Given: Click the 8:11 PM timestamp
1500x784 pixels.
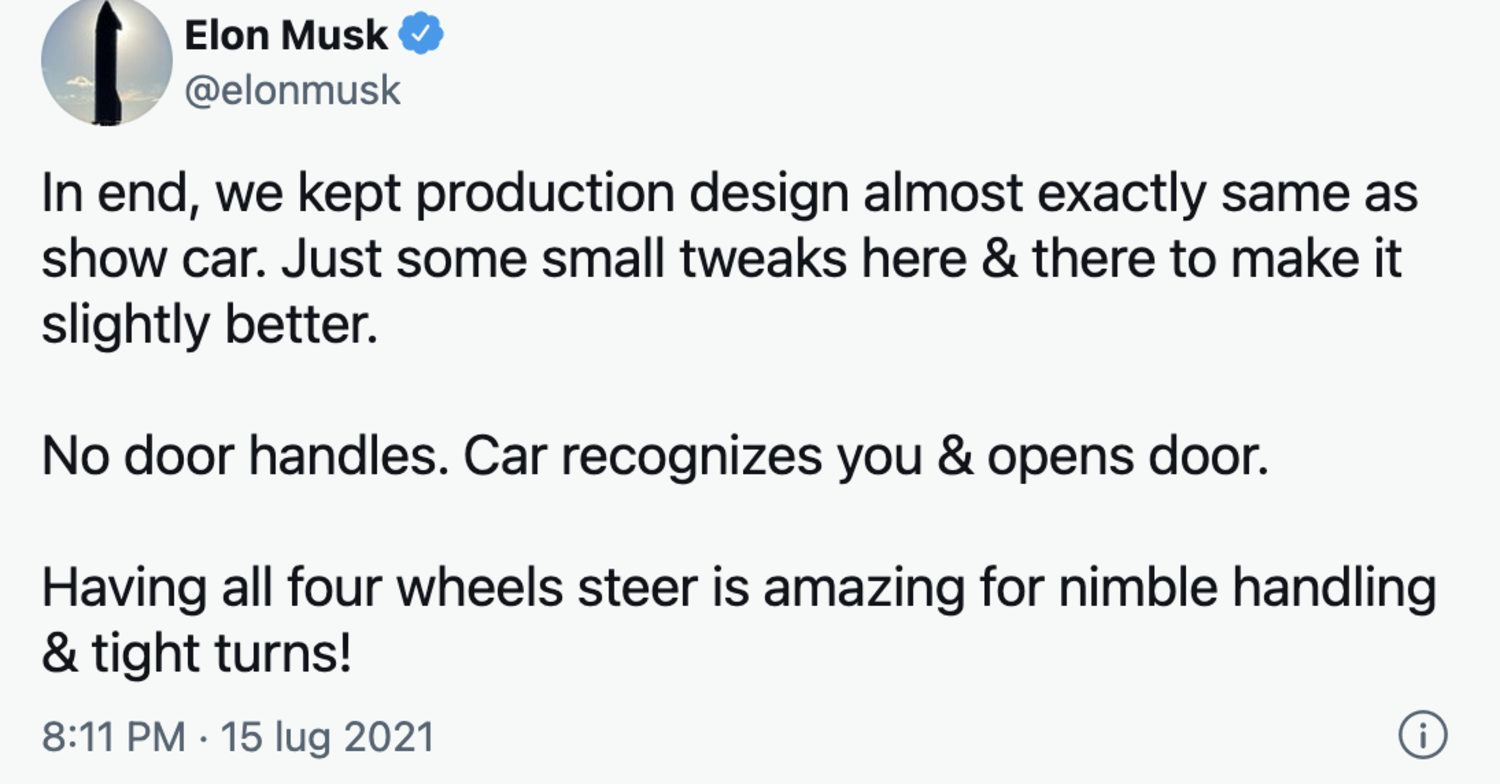Looking at the screenshot, I should click(x=113, y=737).
